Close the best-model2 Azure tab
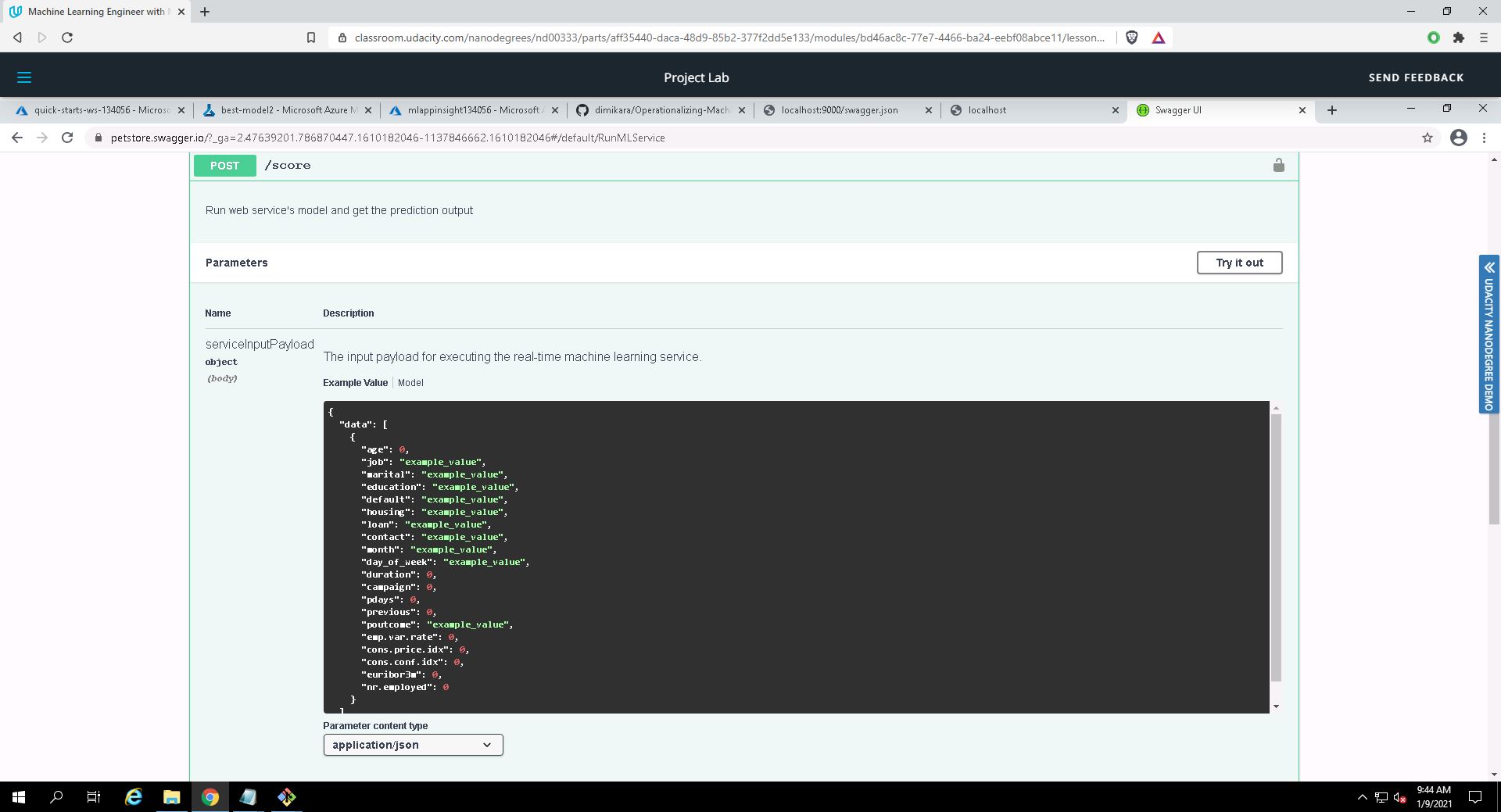This screenshot has height=812, width=1501. click(x=368, y=110)
